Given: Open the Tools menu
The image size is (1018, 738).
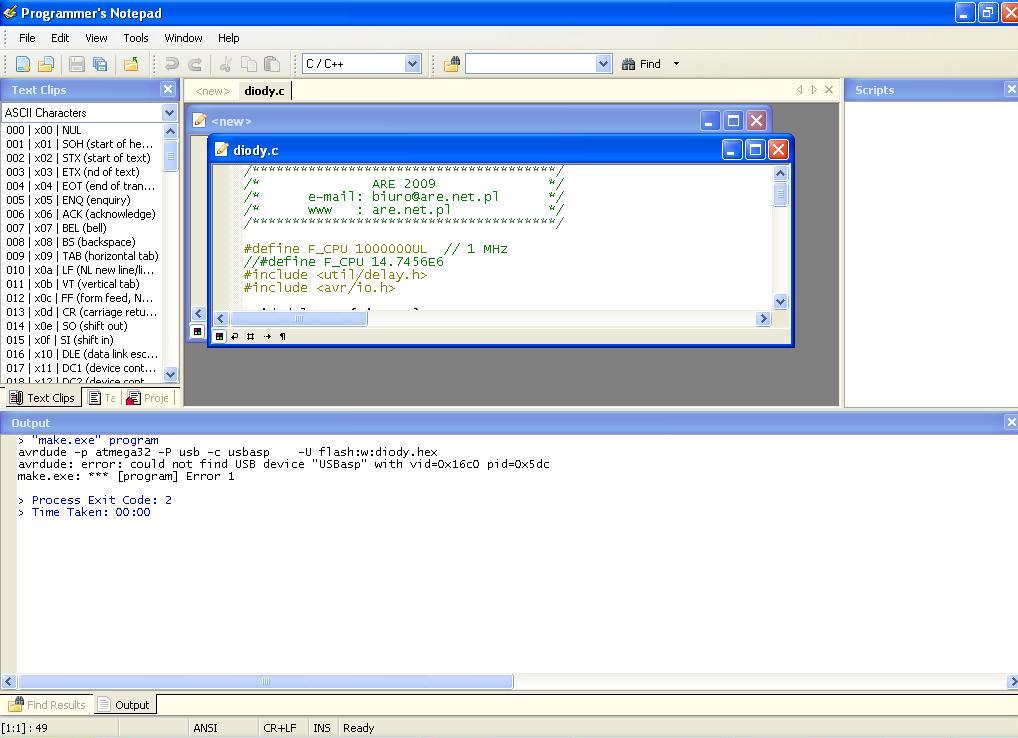Looking at the screenshot, I should click(136, 38).
